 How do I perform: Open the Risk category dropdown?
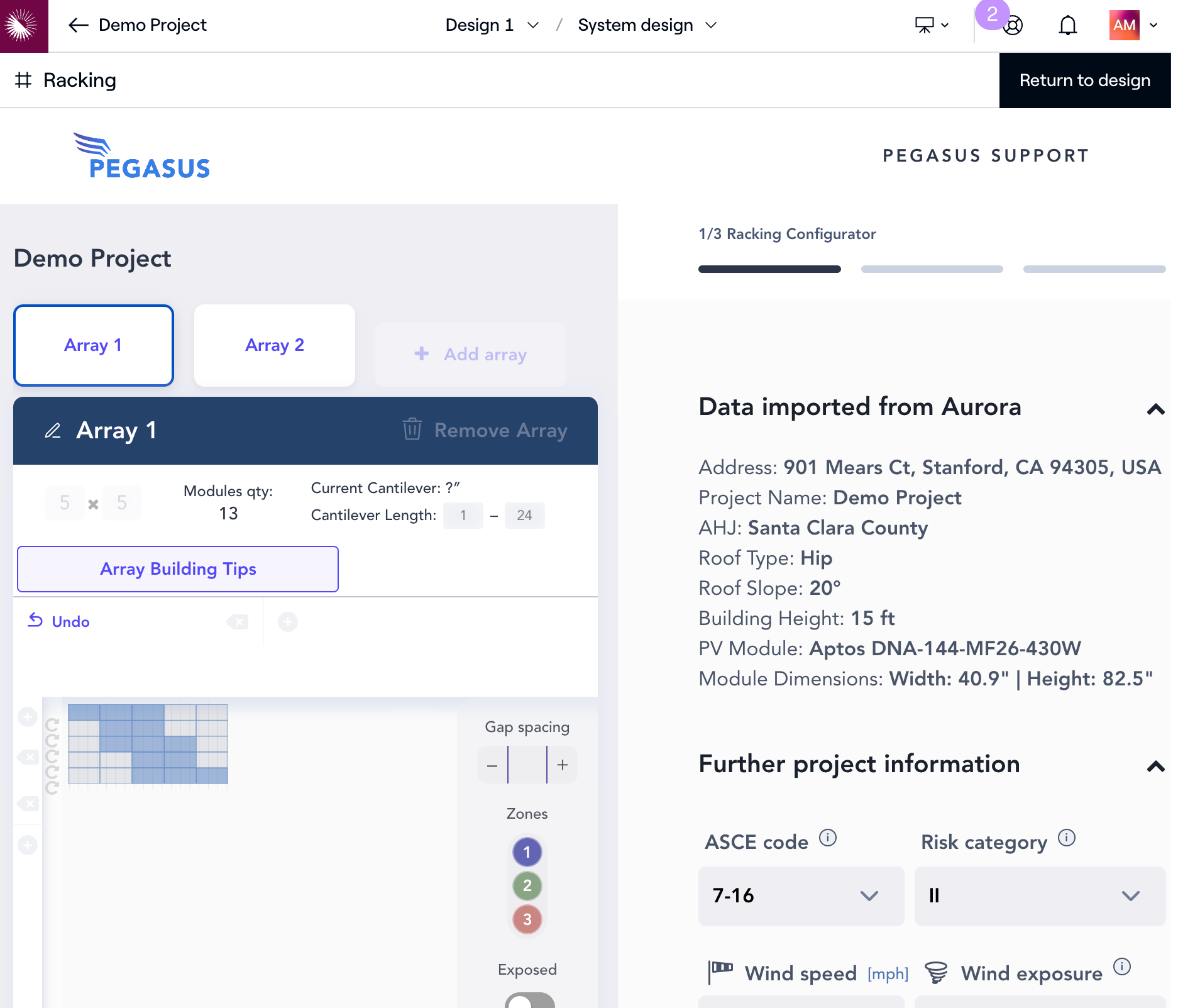(1039, 895)
